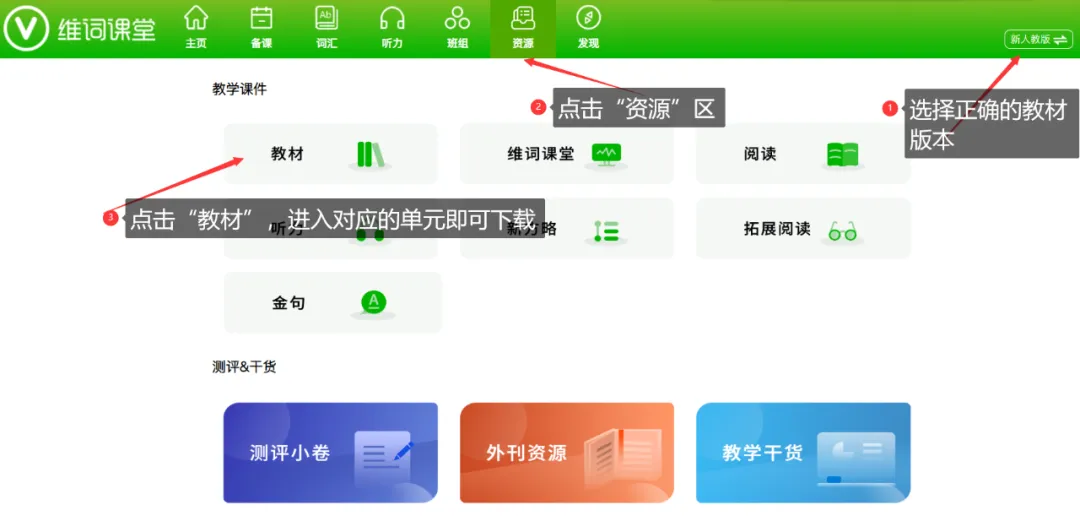Click the green books icon on 教材

click(372, 154)
